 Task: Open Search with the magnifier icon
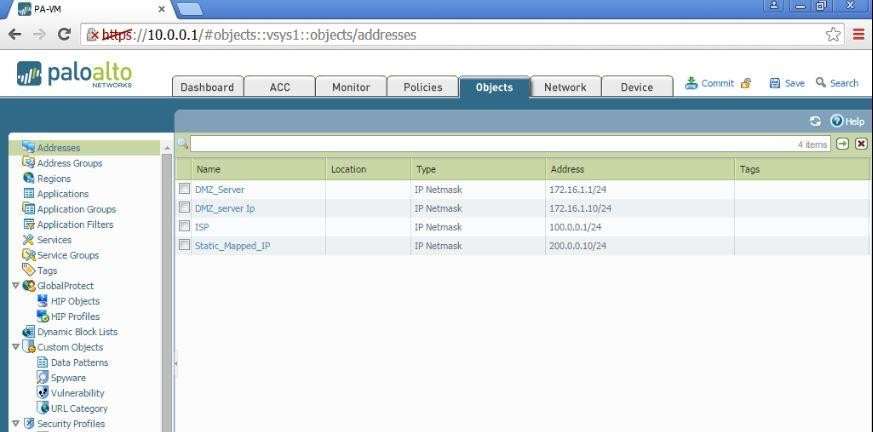pyautogui.click(x=821, y=84)
